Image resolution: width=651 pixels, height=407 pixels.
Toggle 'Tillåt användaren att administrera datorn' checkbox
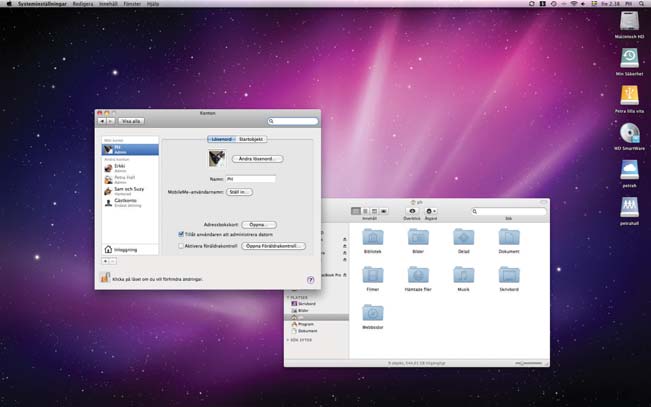[181, 234]
